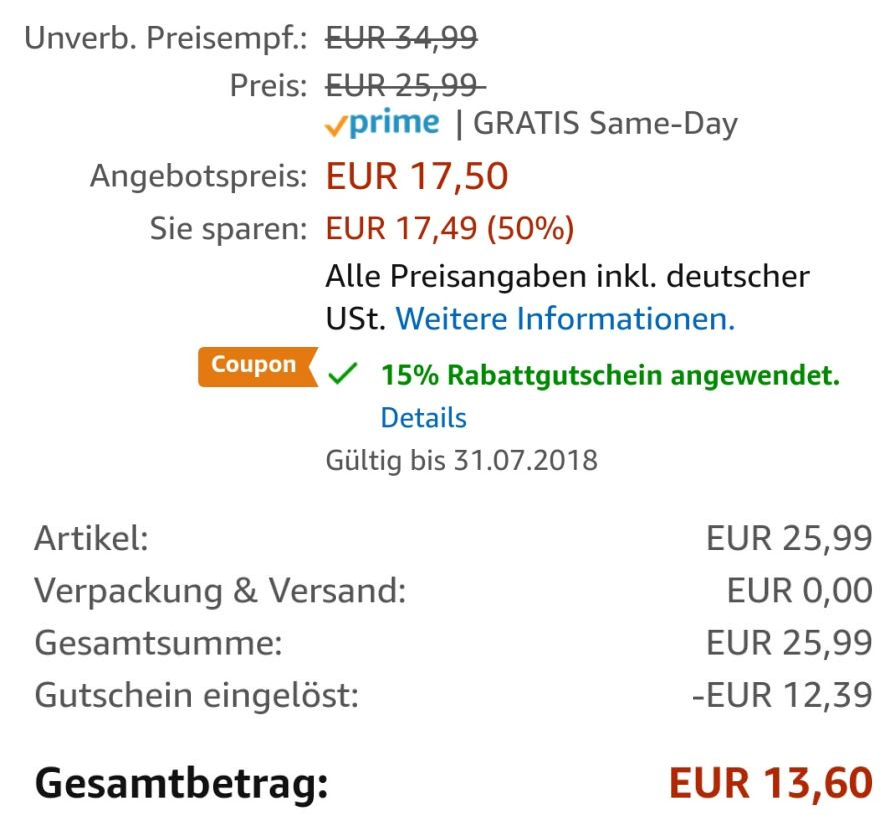Click the Alle Preisangaben inkl. deutscher text
This screenshot has height=827, width=895.
coord(567,277)
